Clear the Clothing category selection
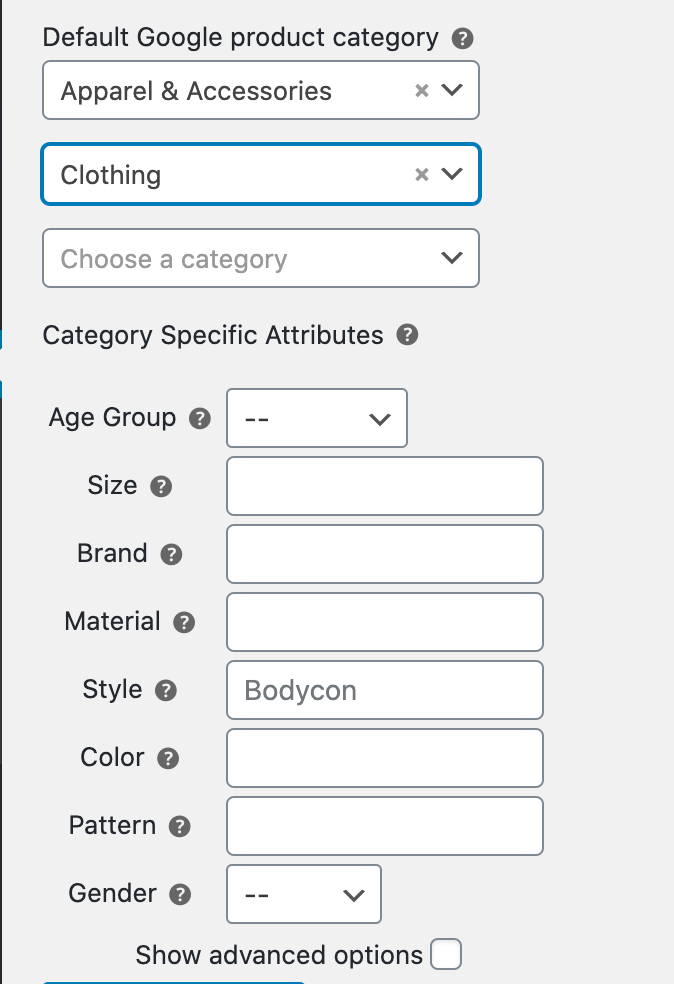Viewport: 674px width, 984px height. (422, 175)
